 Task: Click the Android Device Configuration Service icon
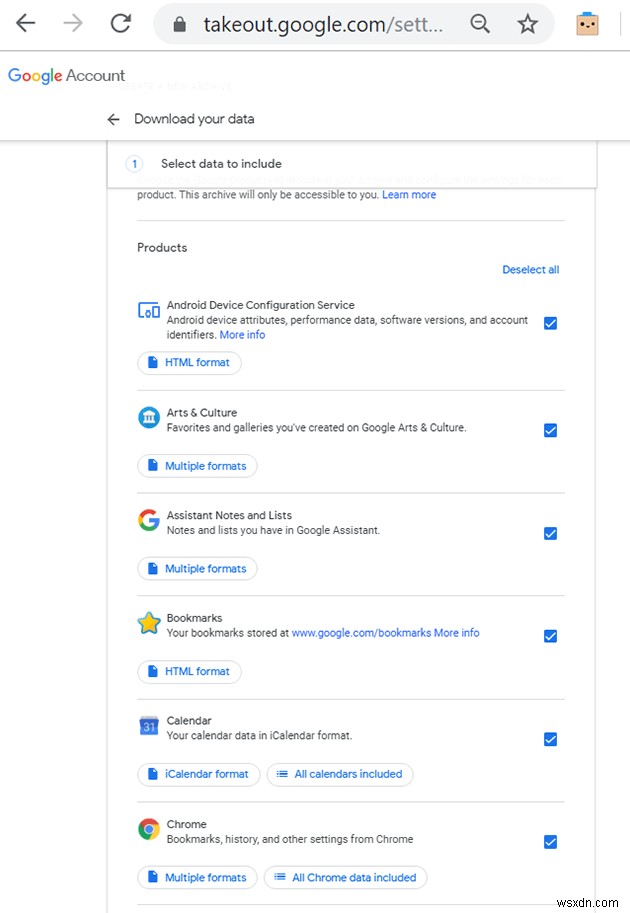(x=148, y=310)
